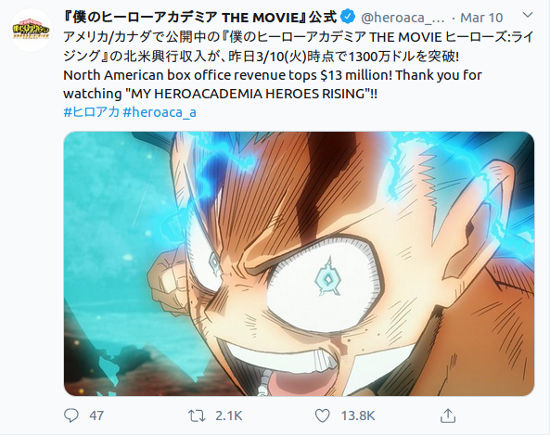550x435 pixels.
Task: Click the 13.8K likes count
Action: coord(358,416)
